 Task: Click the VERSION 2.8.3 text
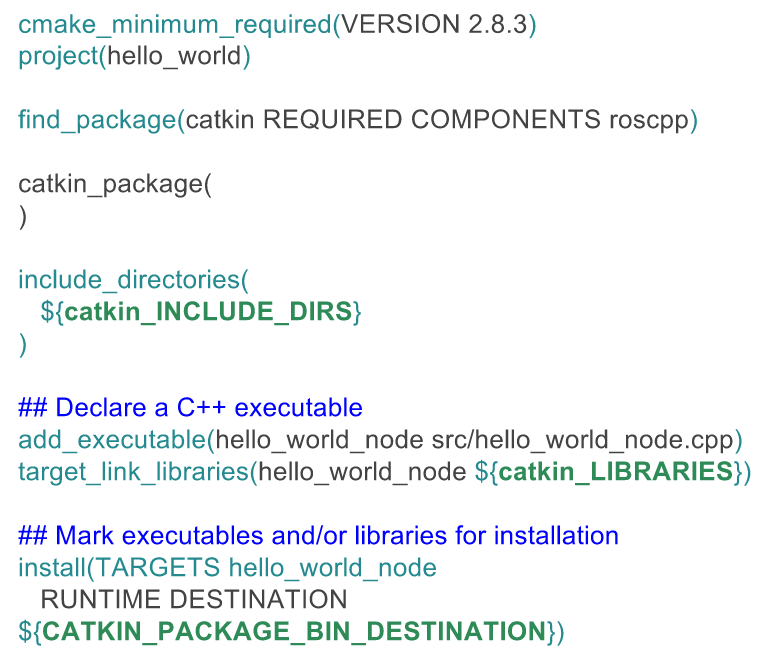(x=434, y=25)
